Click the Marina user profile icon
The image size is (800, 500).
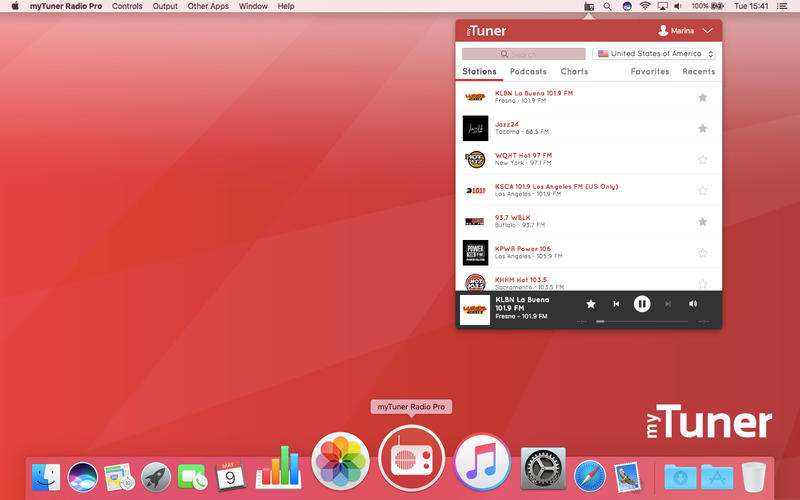(x=663, y=31)
